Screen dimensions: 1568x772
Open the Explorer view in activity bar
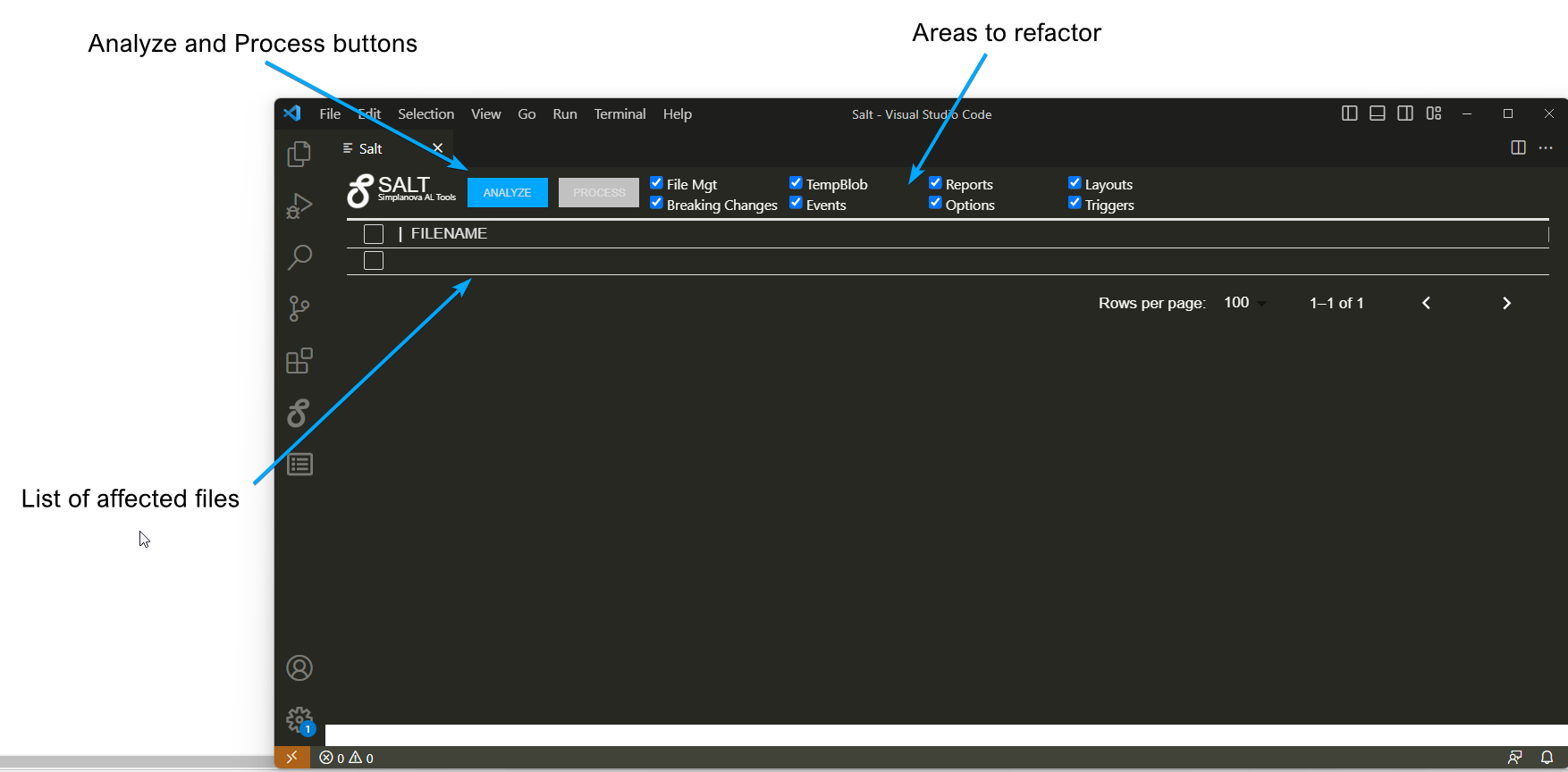pos(299,154)
